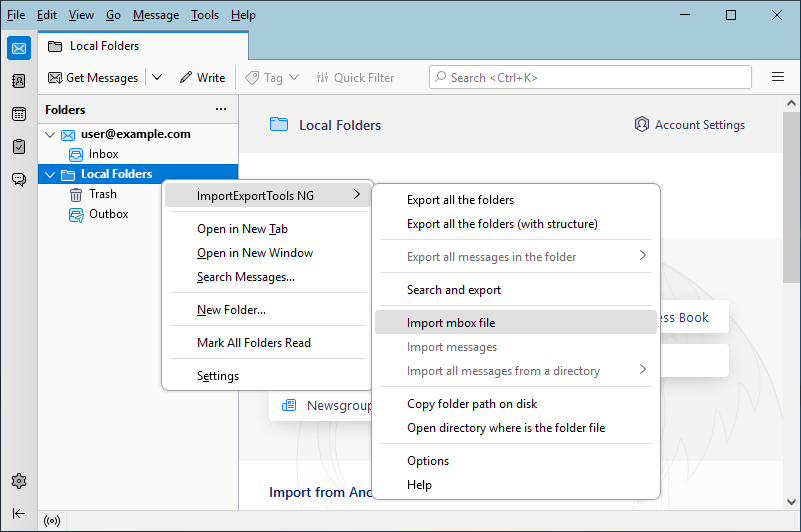The image size is (801, 532).
Task: Compose with the Write button
Action: (x=202, y=78)
